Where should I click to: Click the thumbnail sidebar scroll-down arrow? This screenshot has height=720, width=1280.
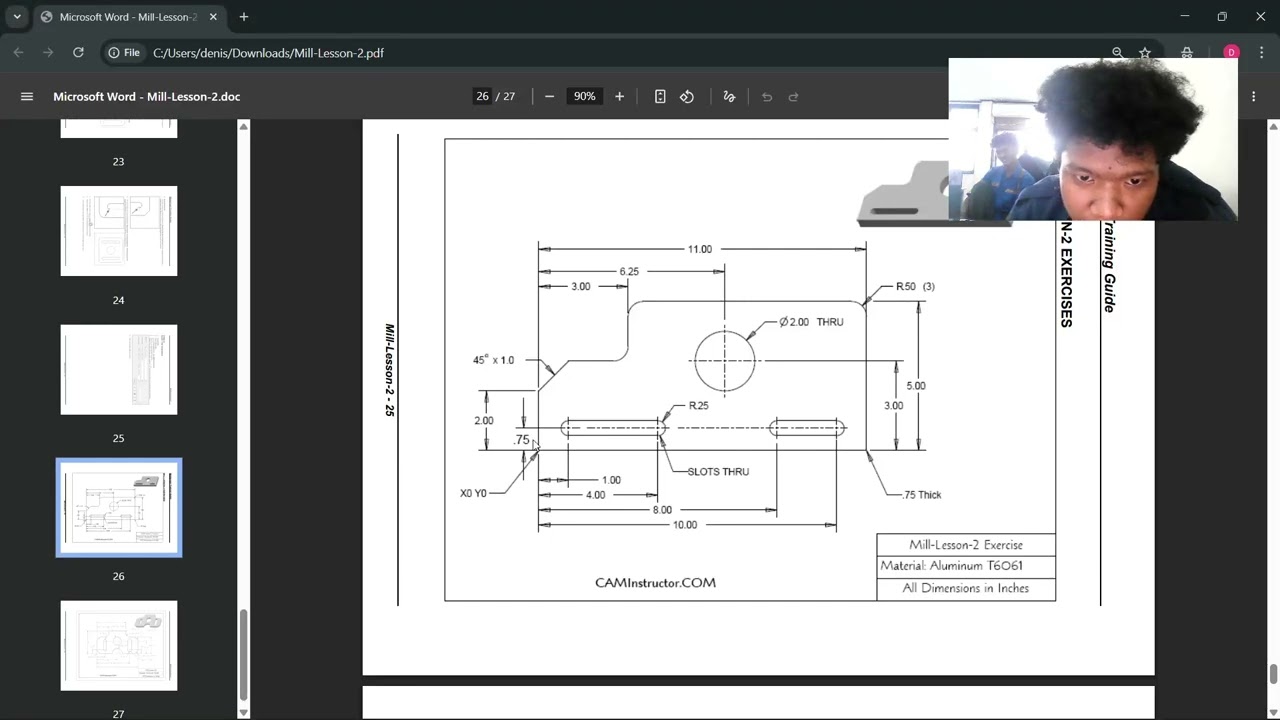243,712
